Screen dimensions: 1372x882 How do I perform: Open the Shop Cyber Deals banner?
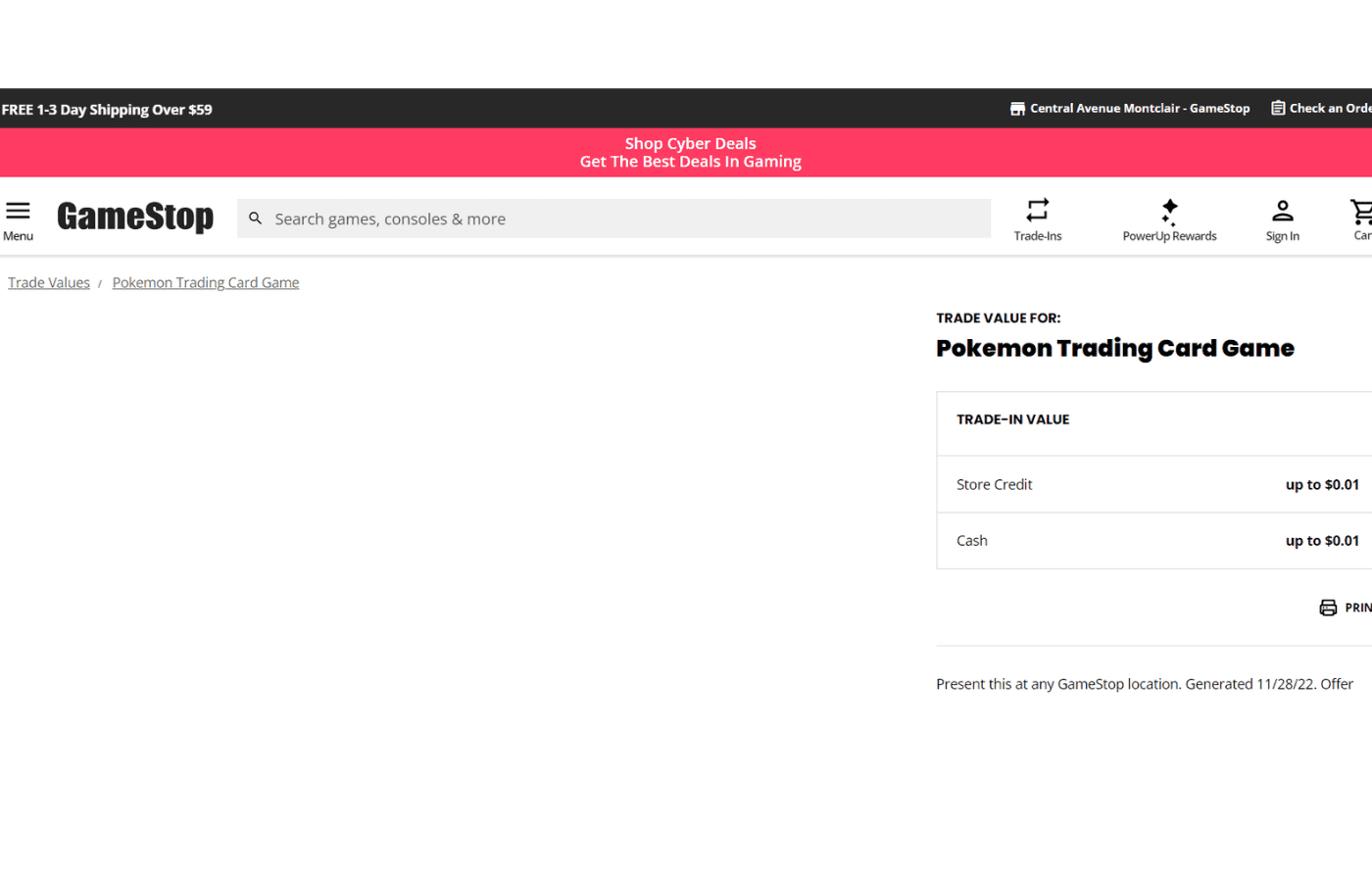[691, 143]
